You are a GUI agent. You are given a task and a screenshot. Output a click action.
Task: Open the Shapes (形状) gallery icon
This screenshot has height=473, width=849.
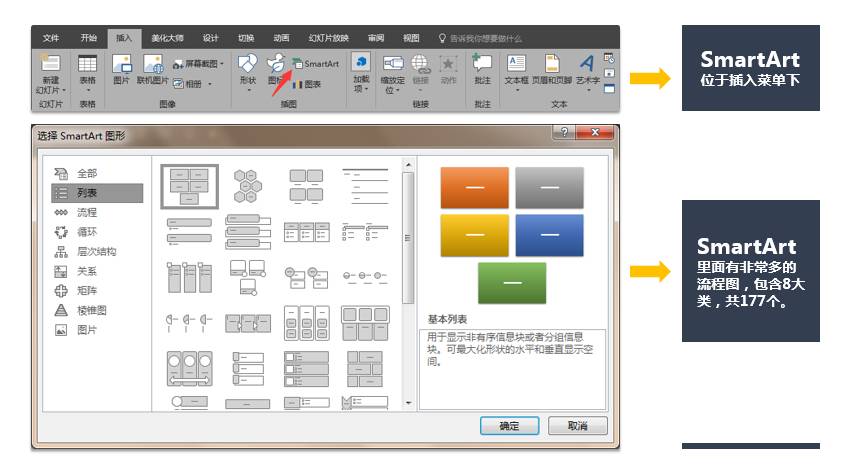[247, 62]
